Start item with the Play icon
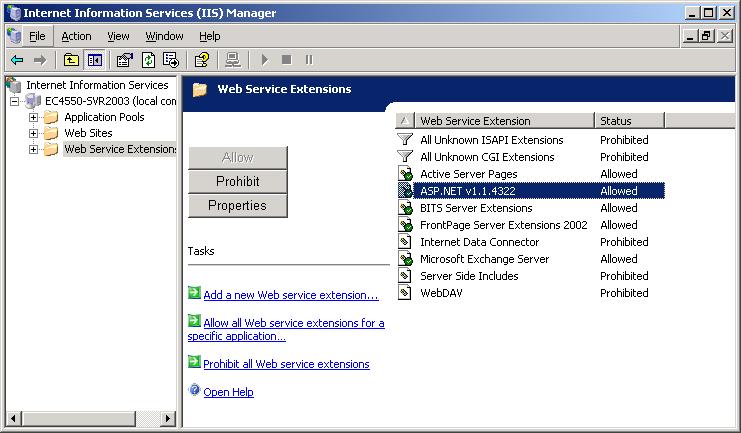Viewport: 741px width, 433px height. pyautogui.click(x=265, y=60)
